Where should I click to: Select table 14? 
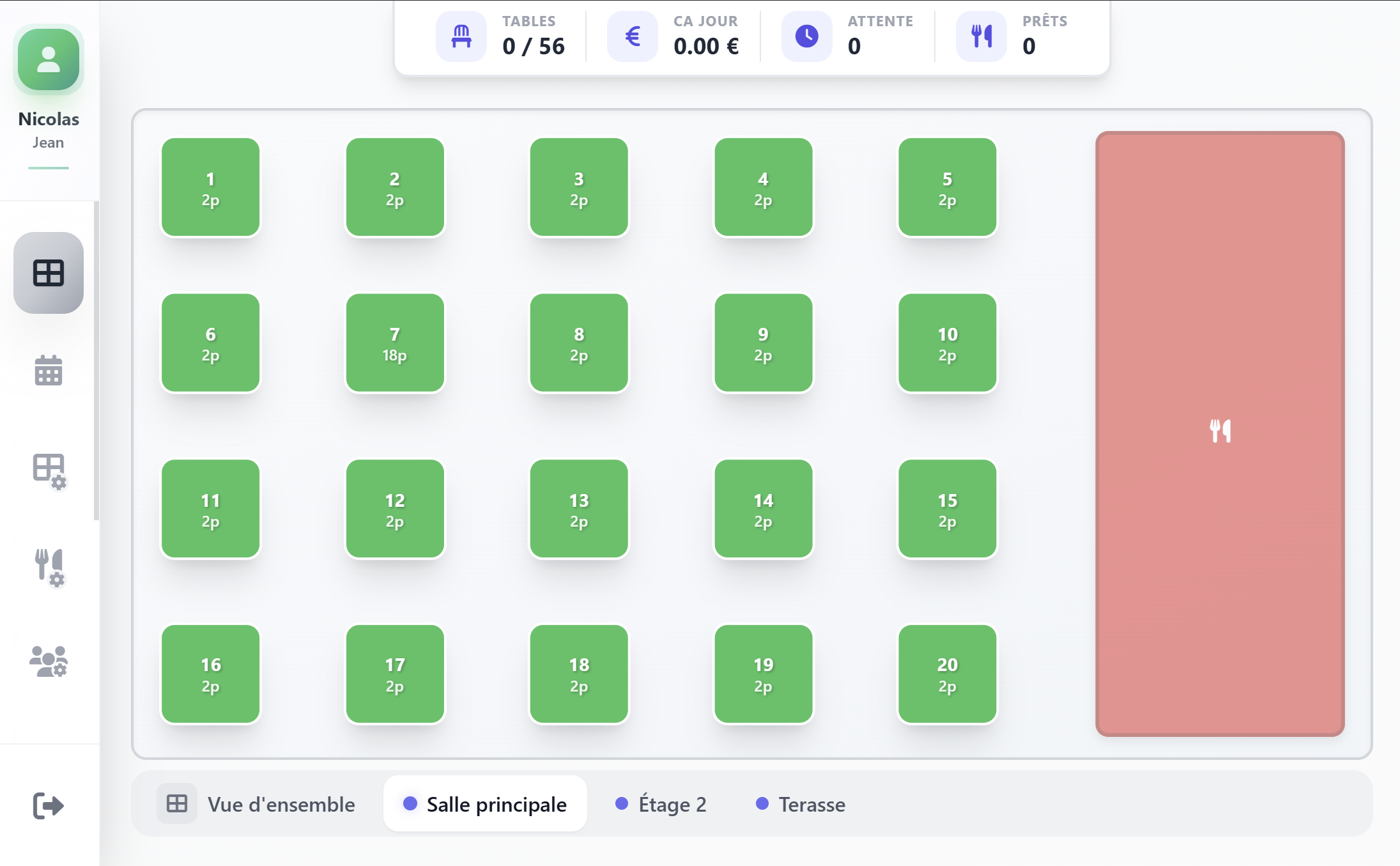coord(764,509)
